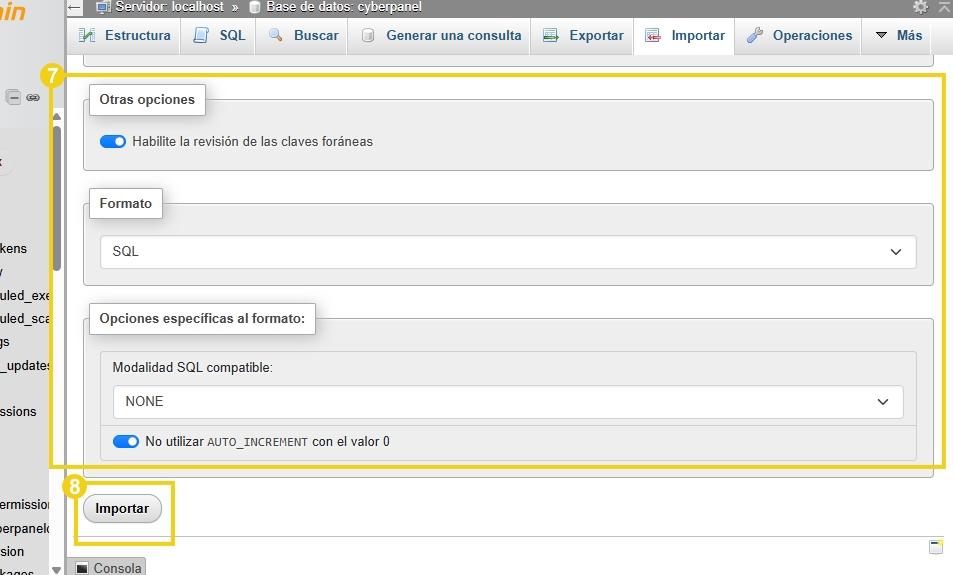The image size is (953, 575).
Task: Open Generar una consulta tab
Action: [x=439, y=35]
